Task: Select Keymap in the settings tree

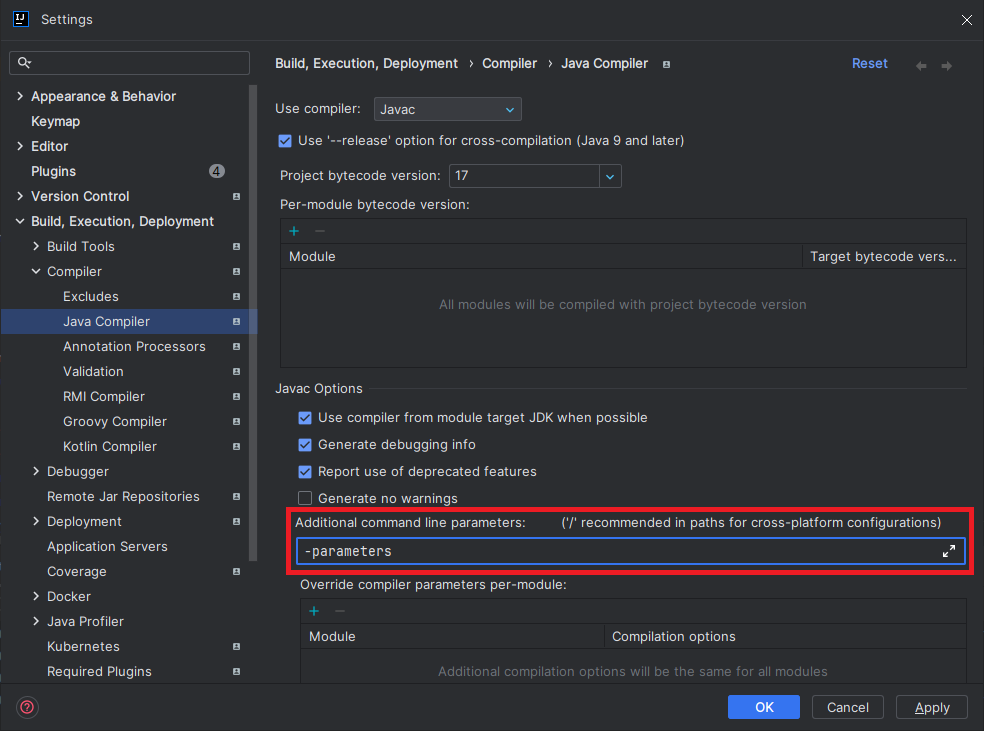Action: [x=56, y=121]
